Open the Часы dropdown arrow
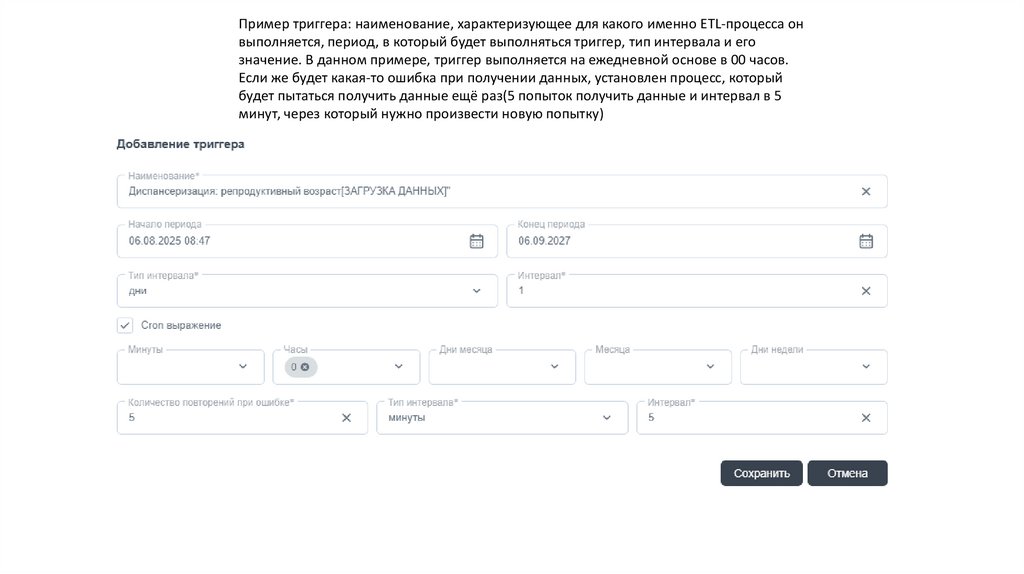 [x=399, y=367]
